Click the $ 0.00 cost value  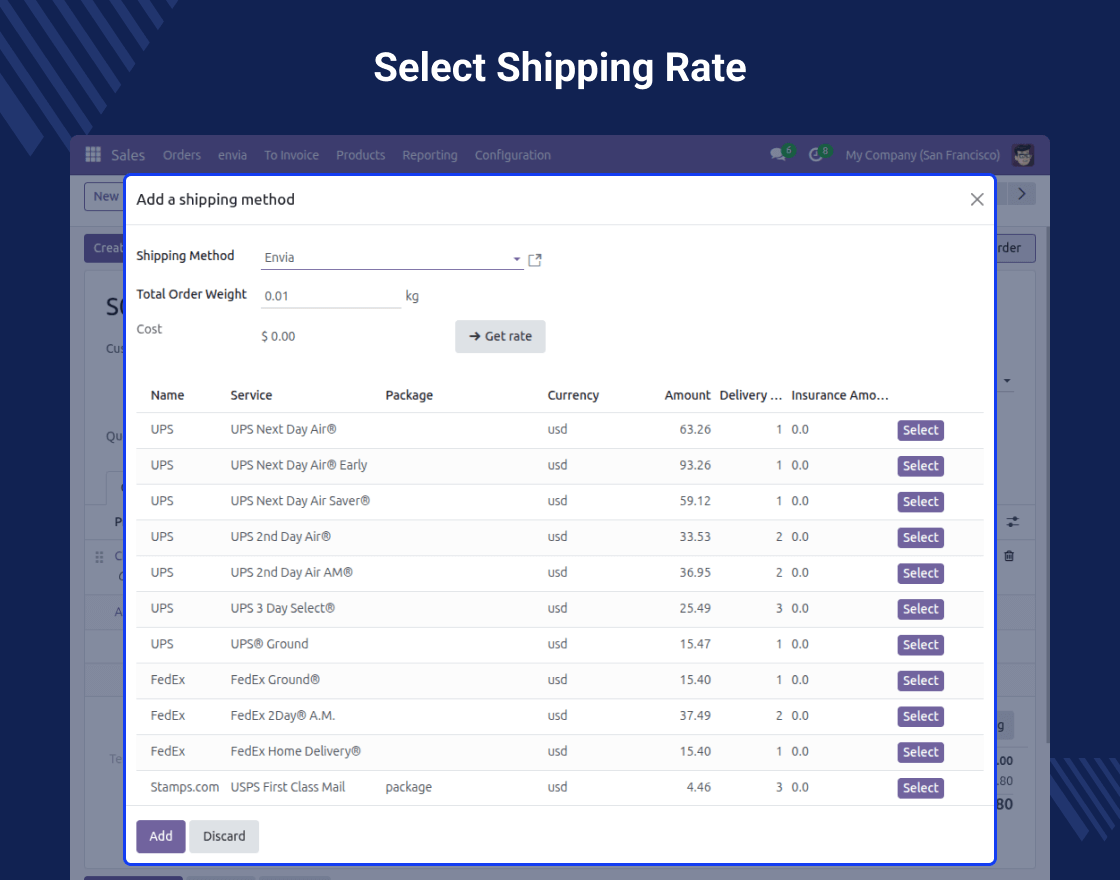tap(278, 336)
